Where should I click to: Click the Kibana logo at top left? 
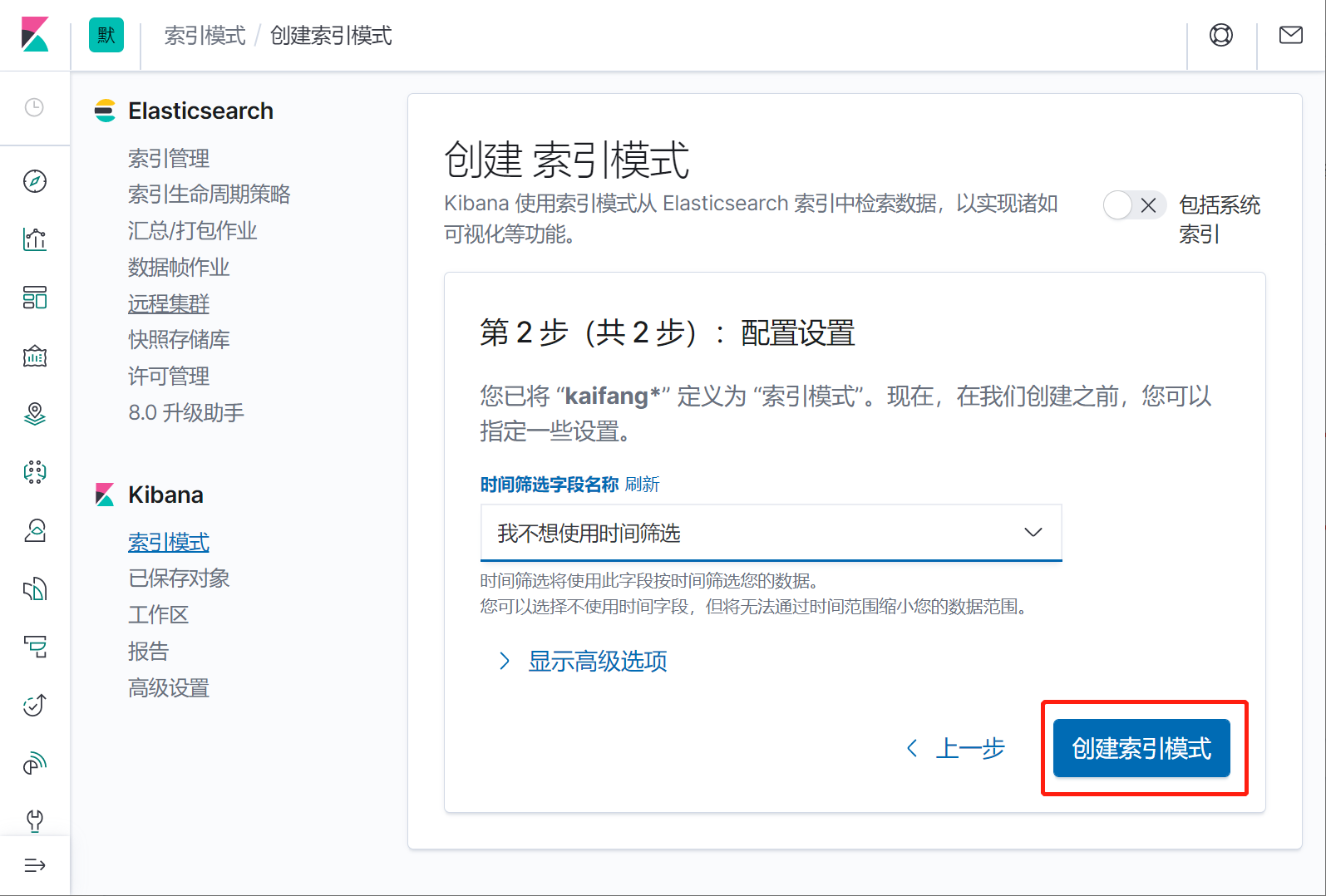(x=35, y=35)
